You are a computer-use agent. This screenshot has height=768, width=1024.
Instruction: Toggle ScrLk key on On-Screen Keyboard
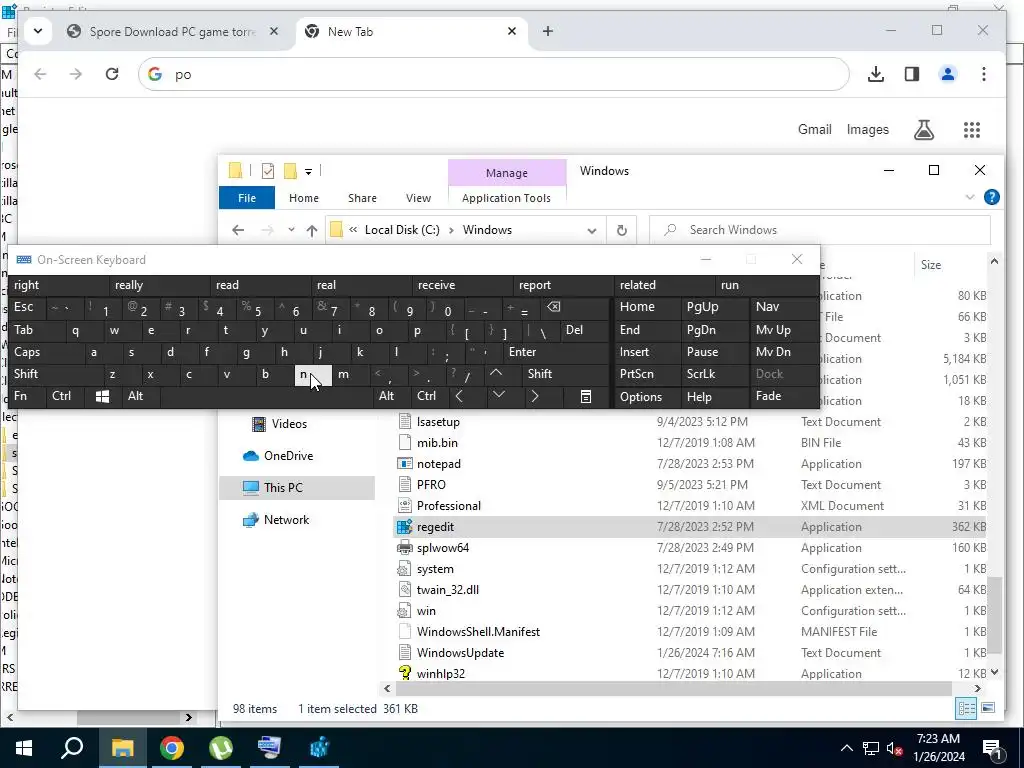pyautogui.click(x=714, y=374)
